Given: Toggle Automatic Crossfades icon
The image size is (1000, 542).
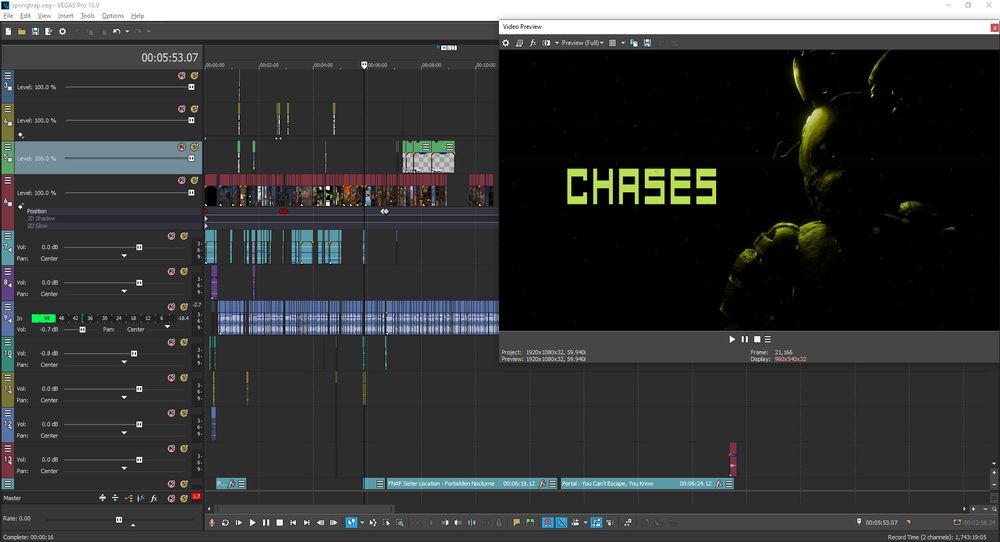Looking at the screenshot, I should (561, 523).
